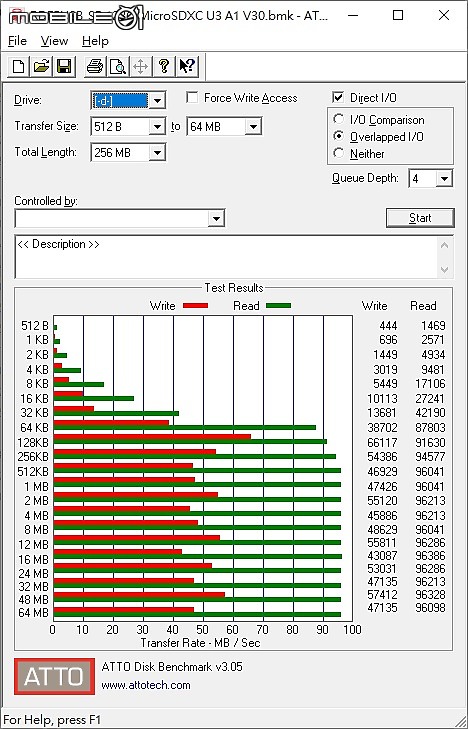
Task: Click the status bar help text
Action: pos(52,720)
